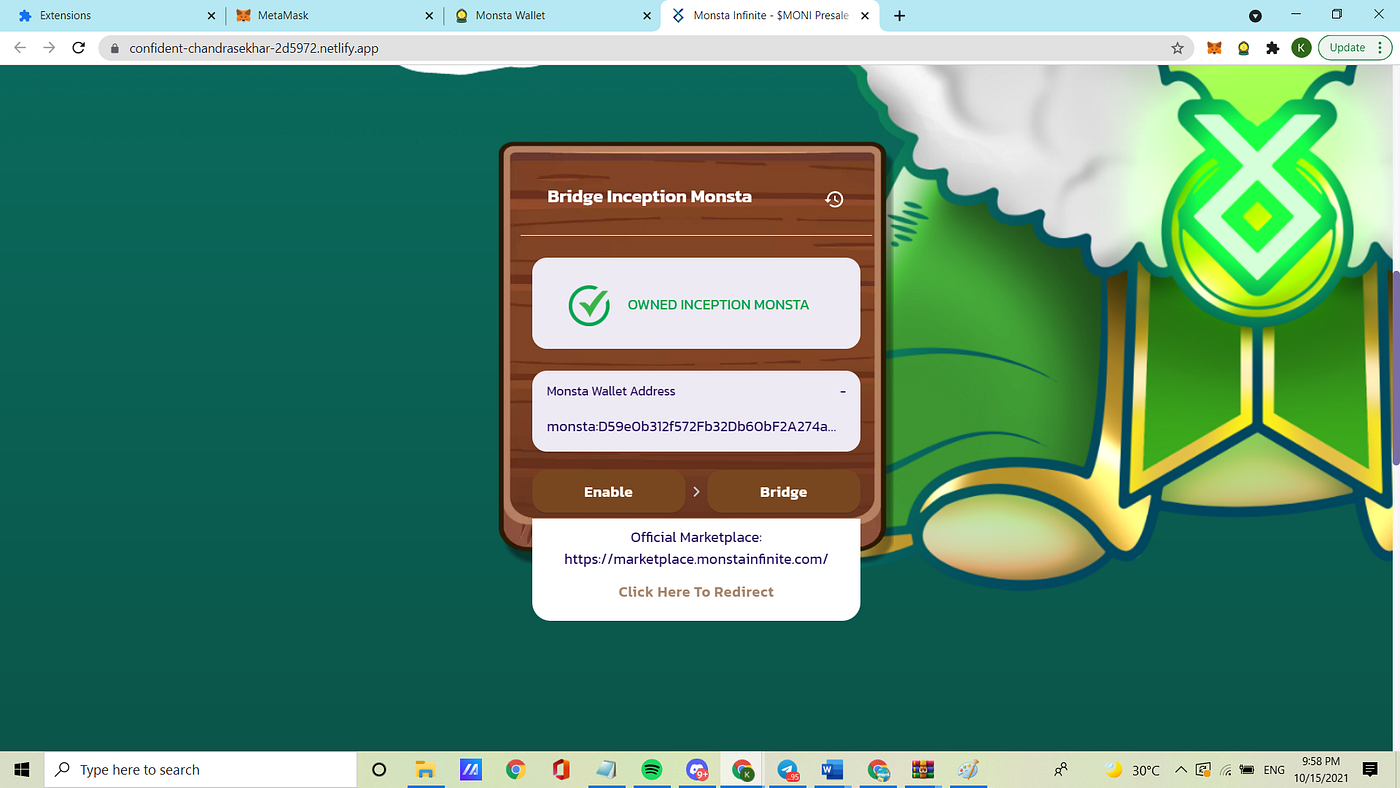1400x788 pixels.
Task: Open a new browser tab
Action: (x=899, y=16)
